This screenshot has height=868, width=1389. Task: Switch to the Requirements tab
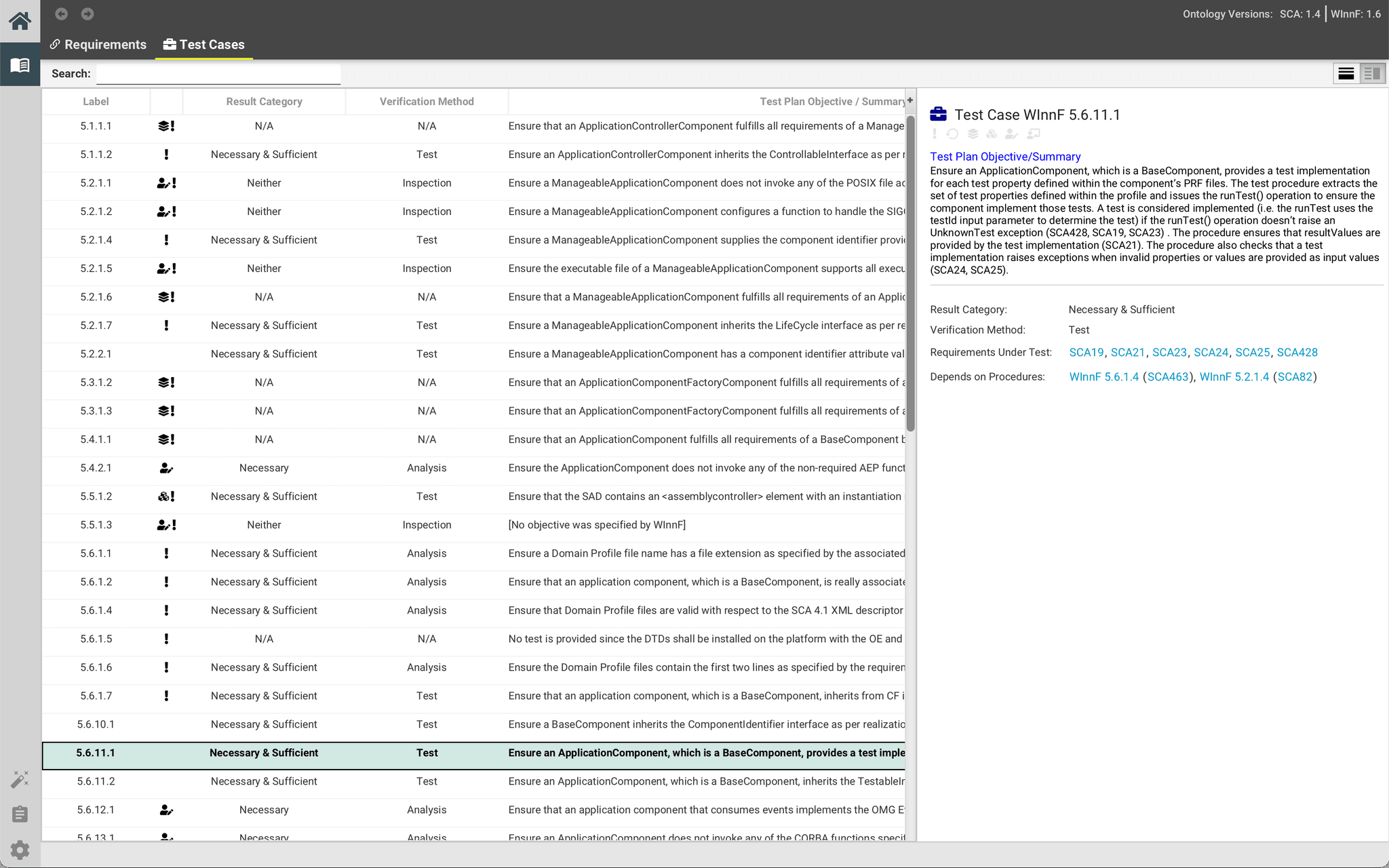pos(98,44)
